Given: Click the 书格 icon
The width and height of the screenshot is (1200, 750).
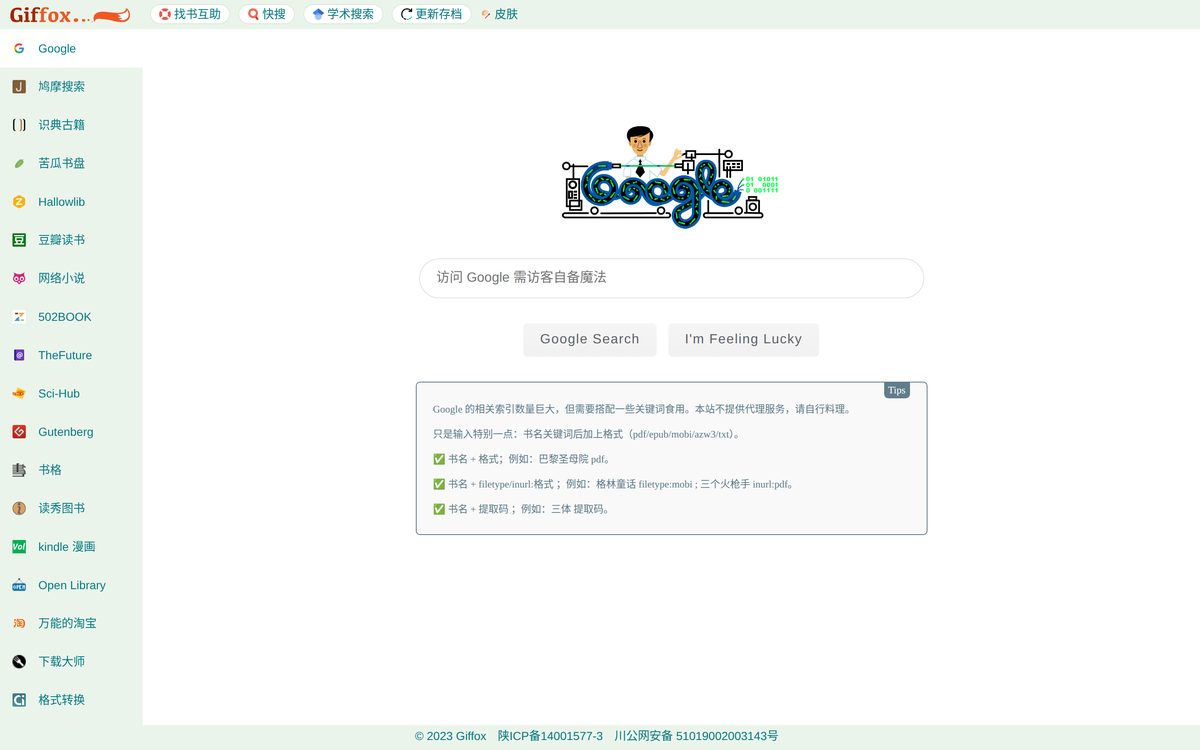Looking at the screenshot, I should click(x=19, y=470).
